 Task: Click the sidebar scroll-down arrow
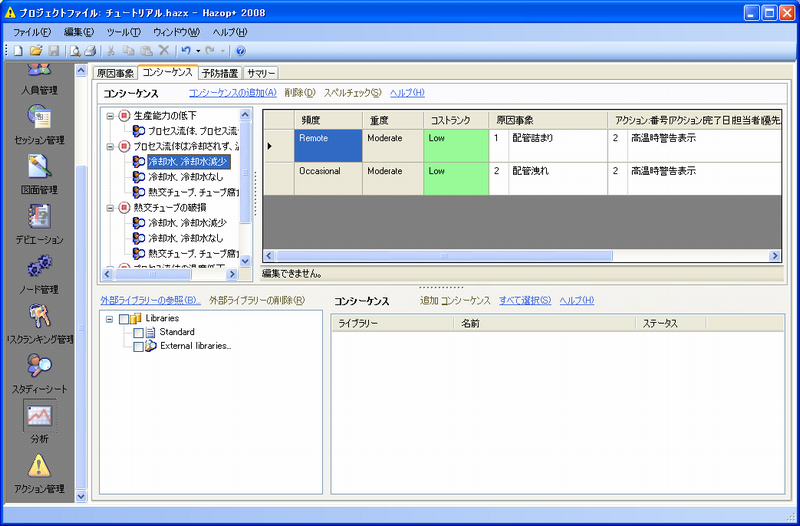point(81,496)
